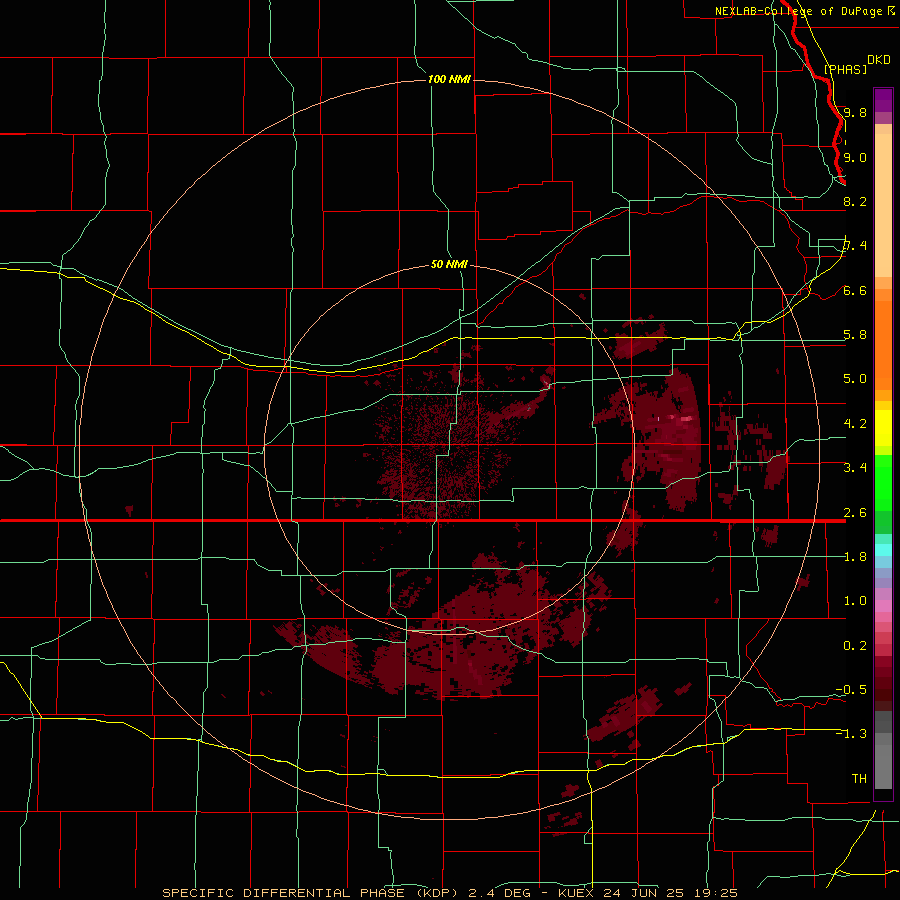Pick the peach color bar segment
Viewport: 900px width, 900px height.
click(883, 205)
